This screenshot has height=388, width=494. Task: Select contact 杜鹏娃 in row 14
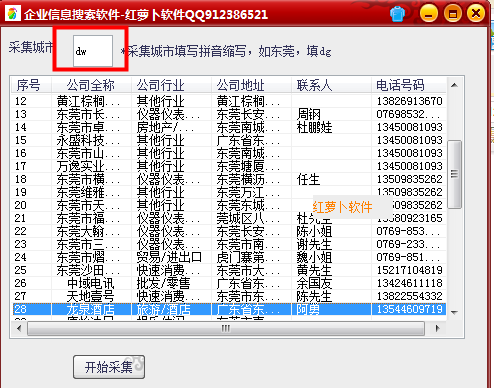(314, 127)
